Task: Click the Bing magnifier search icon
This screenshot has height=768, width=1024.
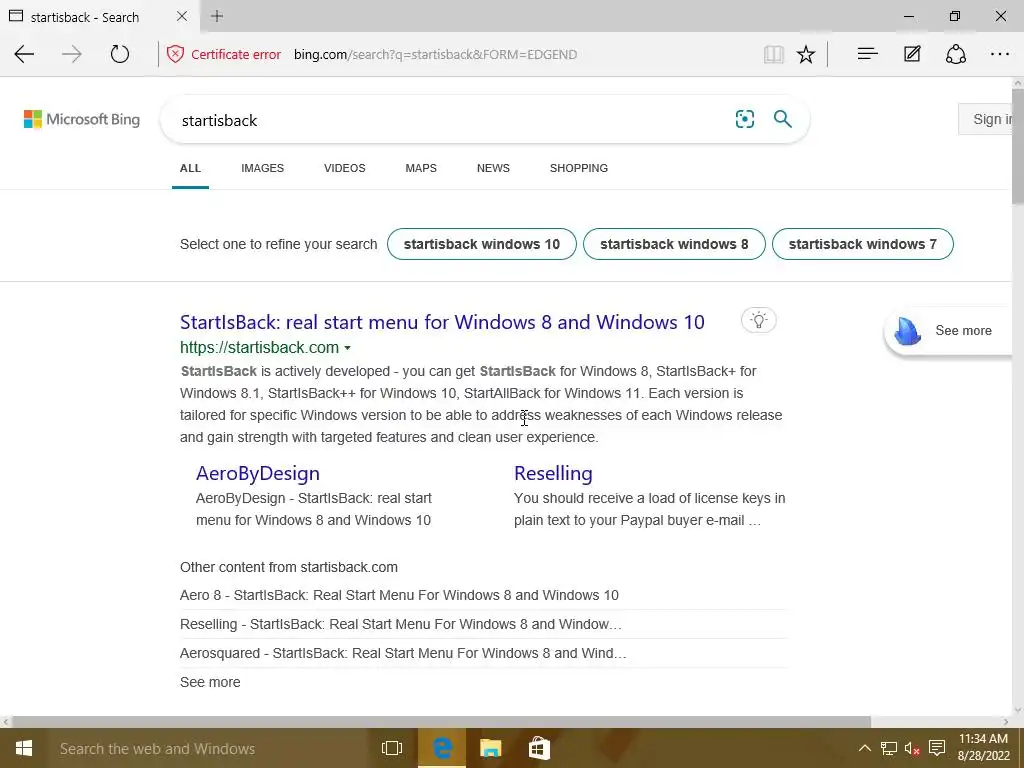Action: click(782, 119)
